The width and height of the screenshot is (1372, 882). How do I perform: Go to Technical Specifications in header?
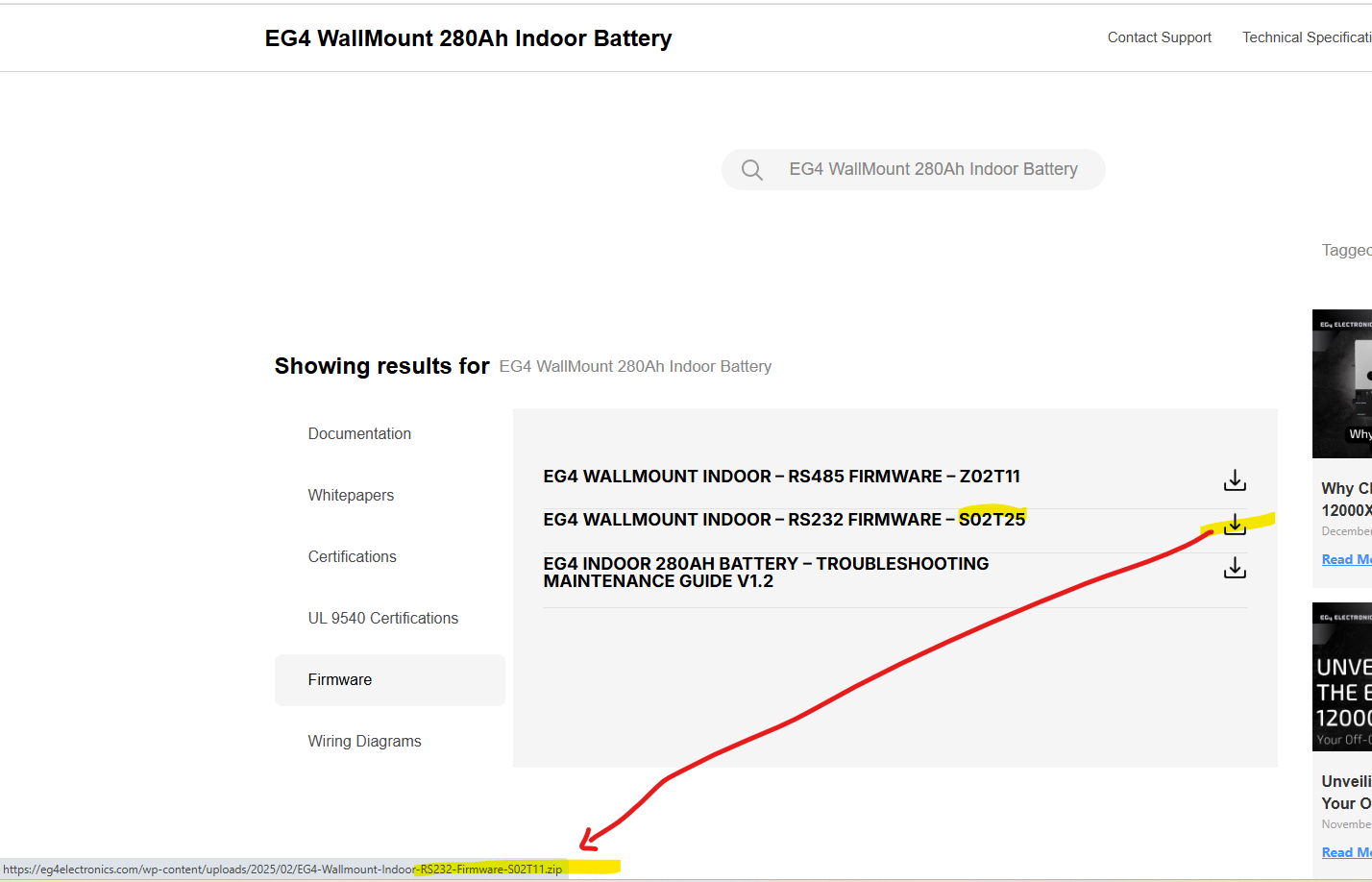[1306, 37]
